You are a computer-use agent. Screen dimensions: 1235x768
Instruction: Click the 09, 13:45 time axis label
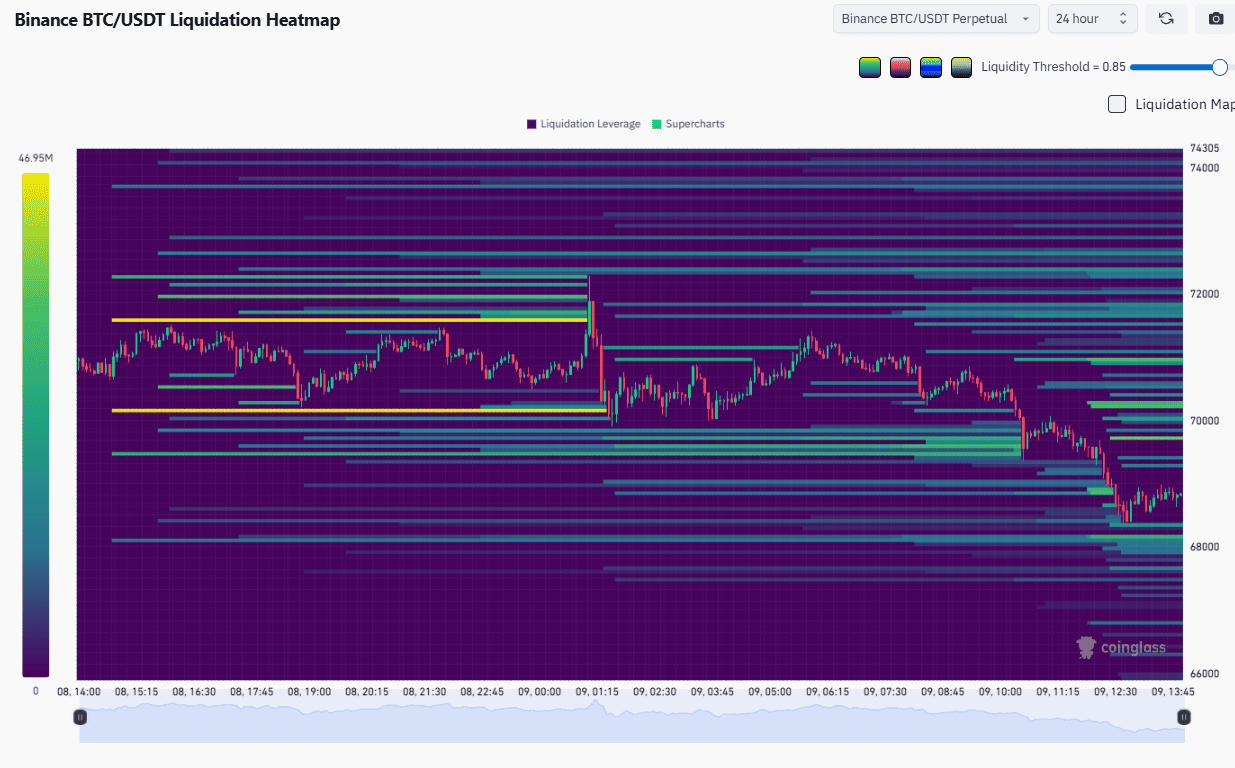[x=1173, y=691]
